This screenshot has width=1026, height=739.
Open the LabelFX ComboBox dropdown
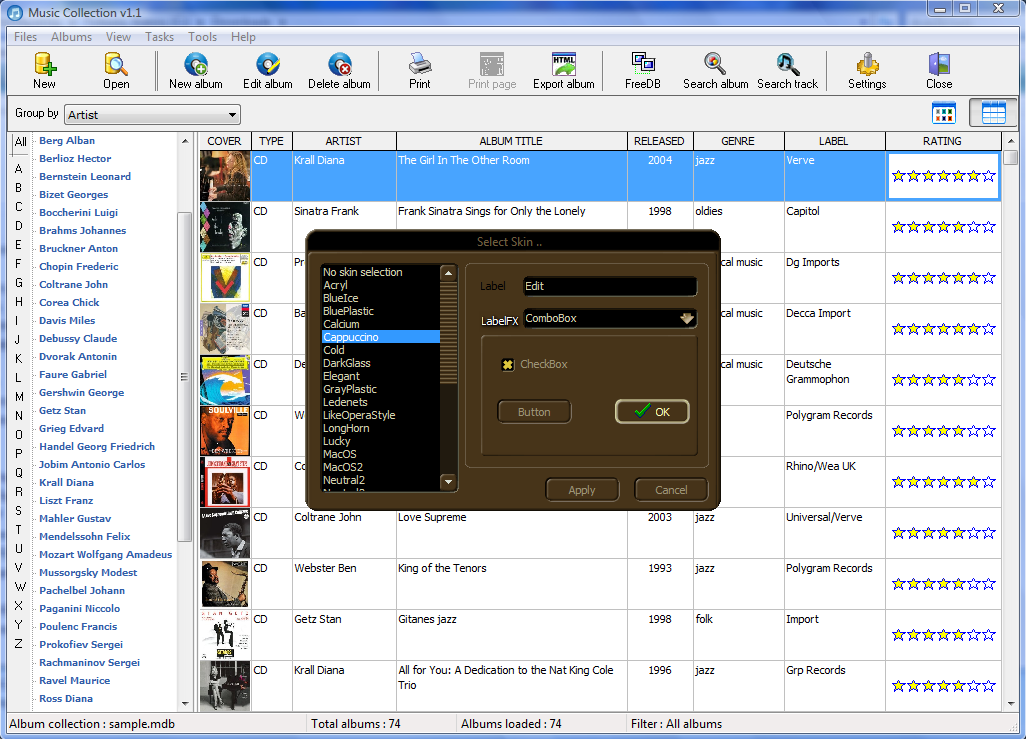686,319
